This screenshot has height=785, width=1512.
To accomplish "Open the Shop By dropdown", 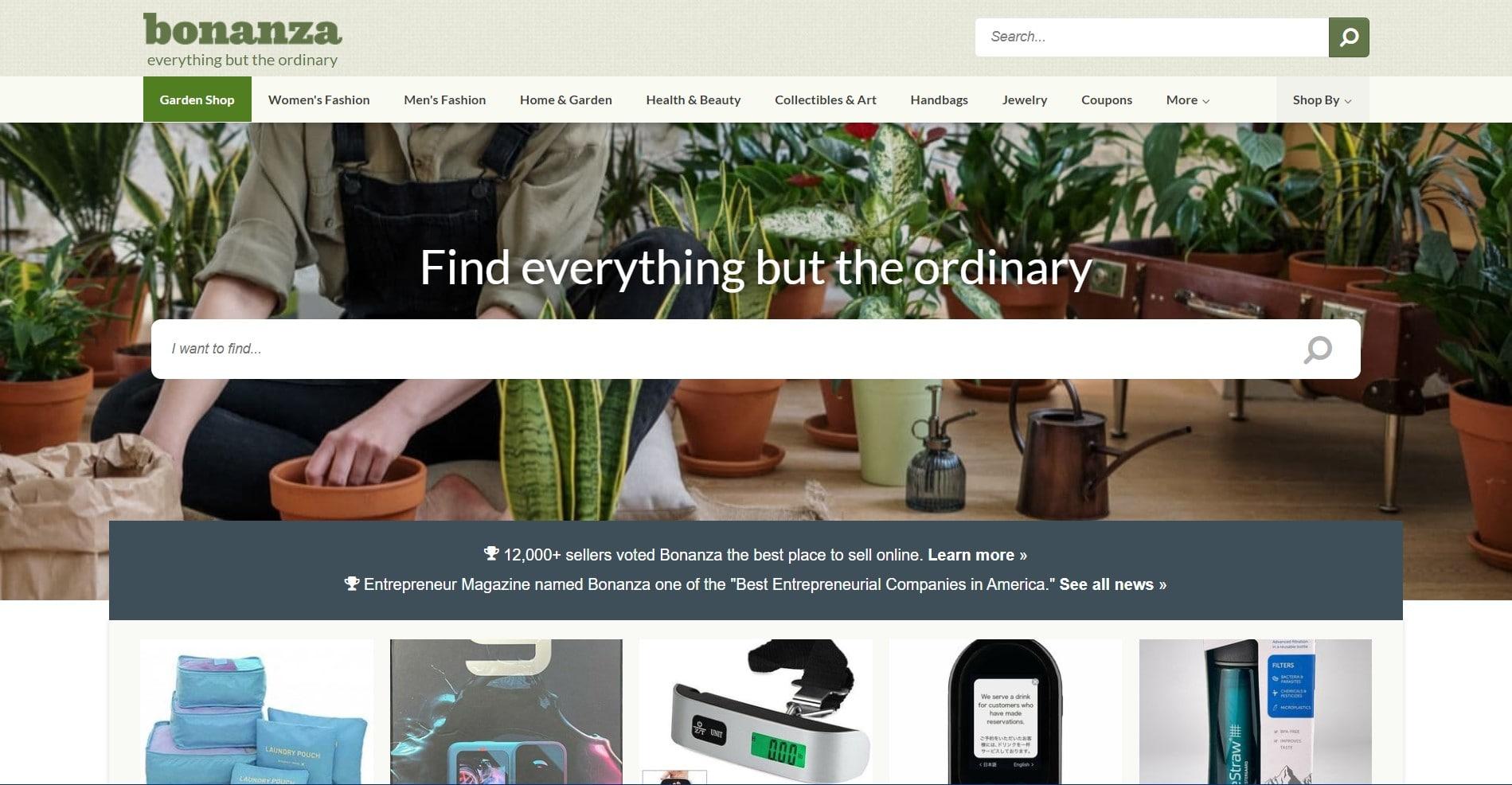I will pos(1323,100).
